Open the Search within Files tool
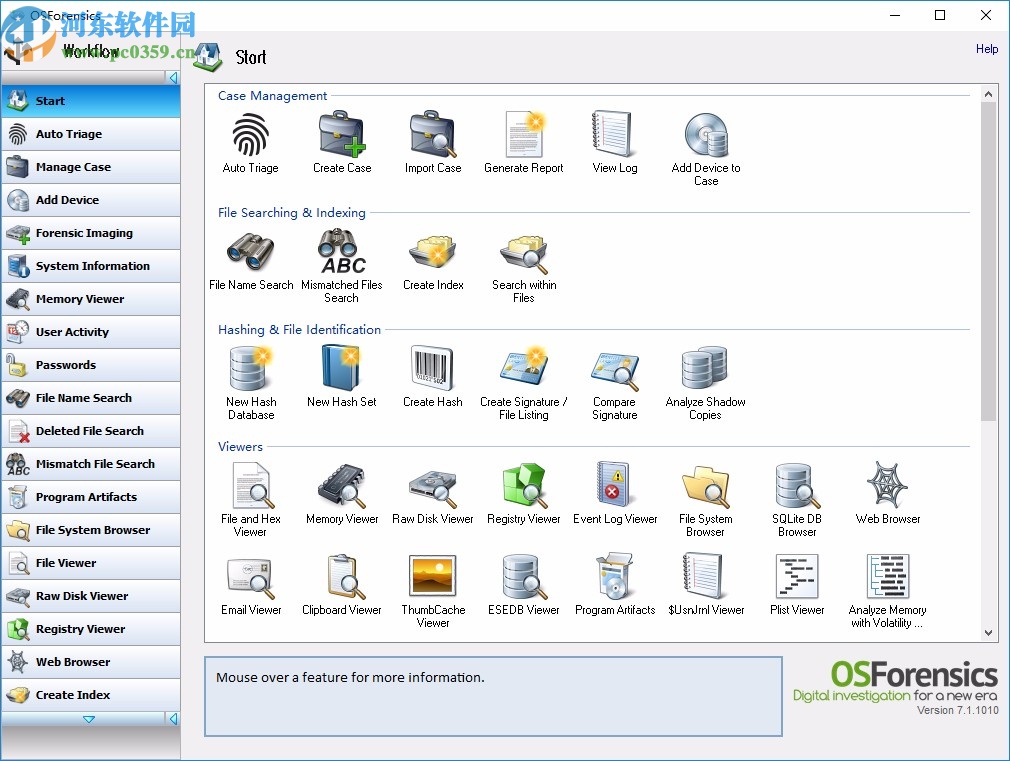 click(x=523, y=257)
